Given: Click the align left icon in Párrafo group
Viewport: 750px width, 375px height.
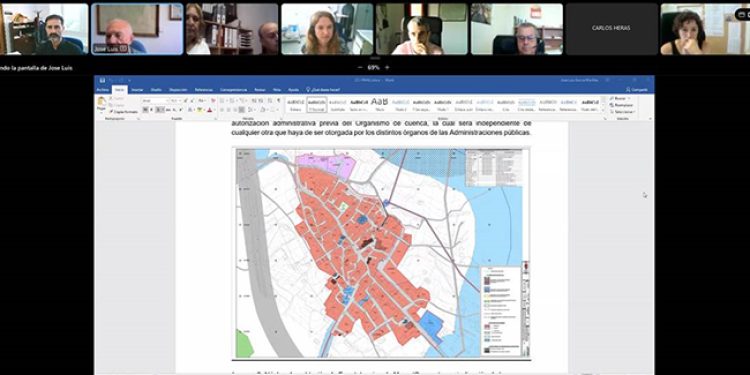Looking at the screenshot, I should pos(221,110).
